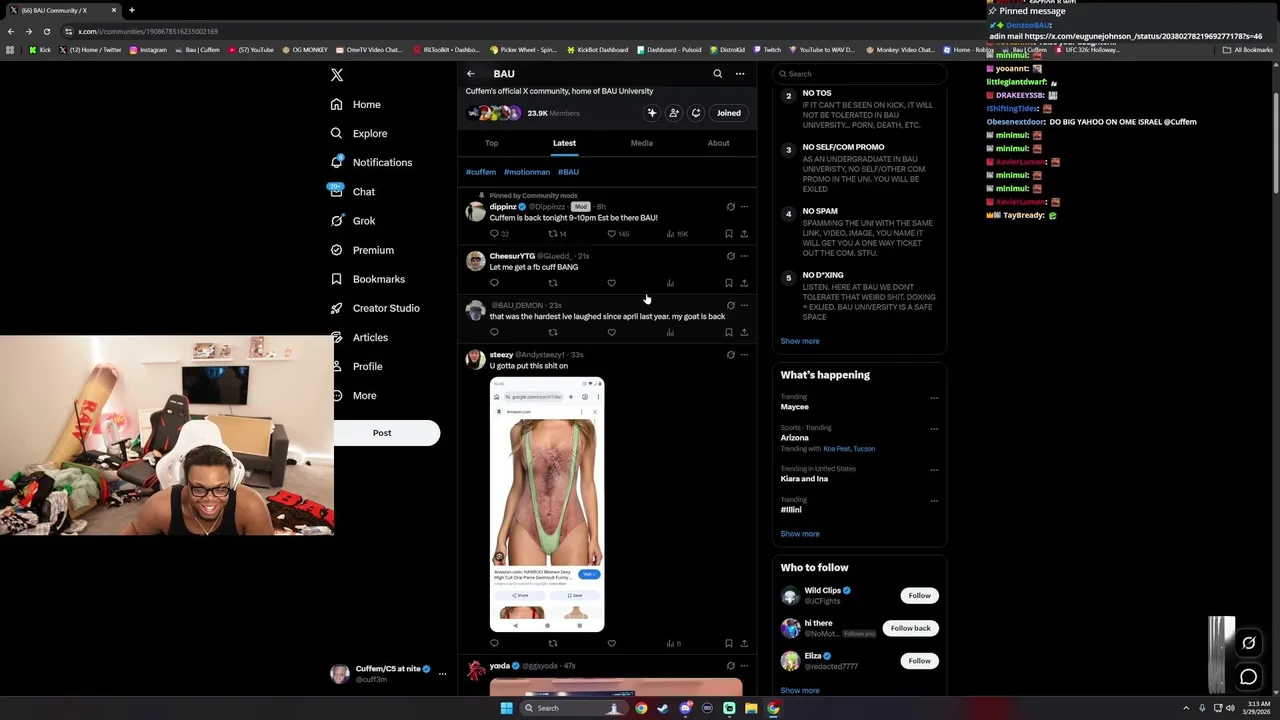Toggle community notifications bell icon
Image resolution: width=1280 pixels, height=720 pixels.
point(696,113)
